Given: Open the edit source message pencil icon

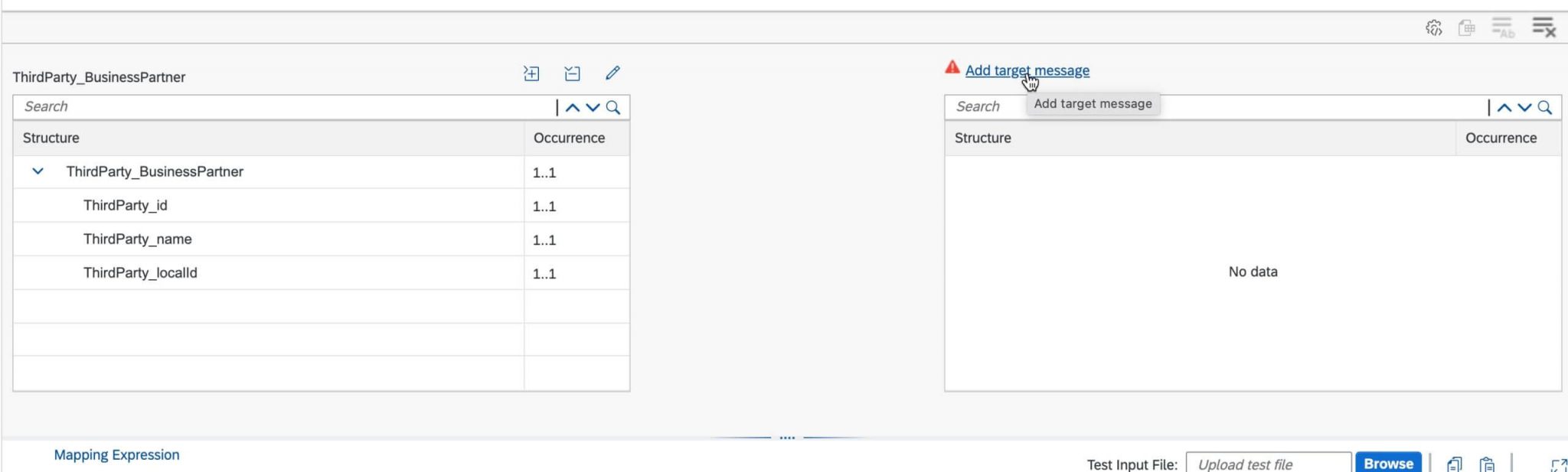Looking at the screenshot, I should [x=612, y=73].
